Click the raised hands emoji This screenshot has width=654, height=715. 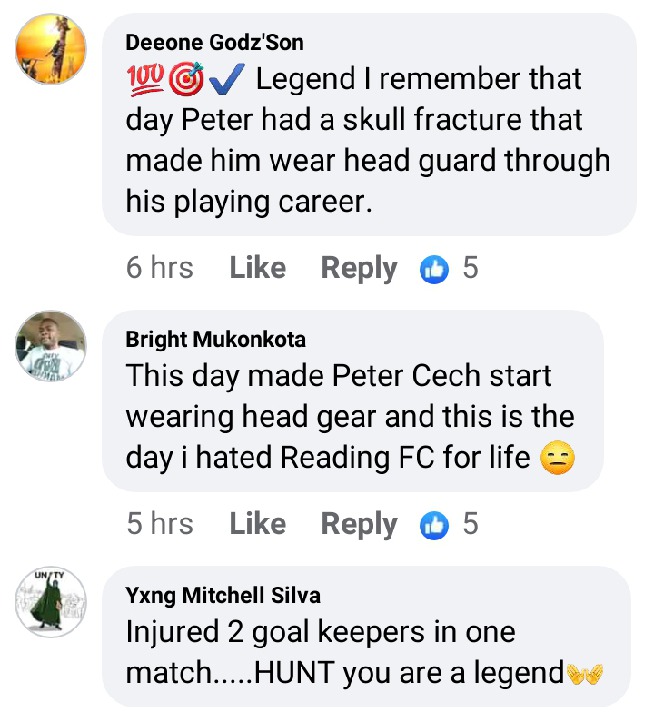(584, 674)
